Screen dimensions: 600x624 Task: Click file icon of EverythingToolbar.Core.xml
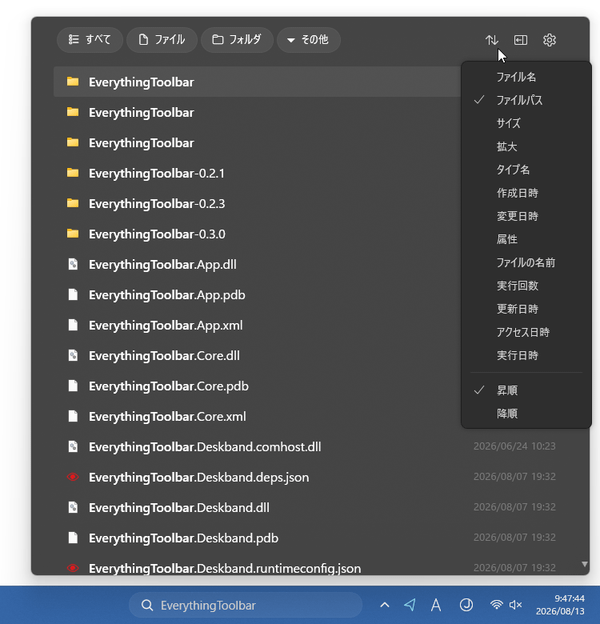[x=73, y=416]
